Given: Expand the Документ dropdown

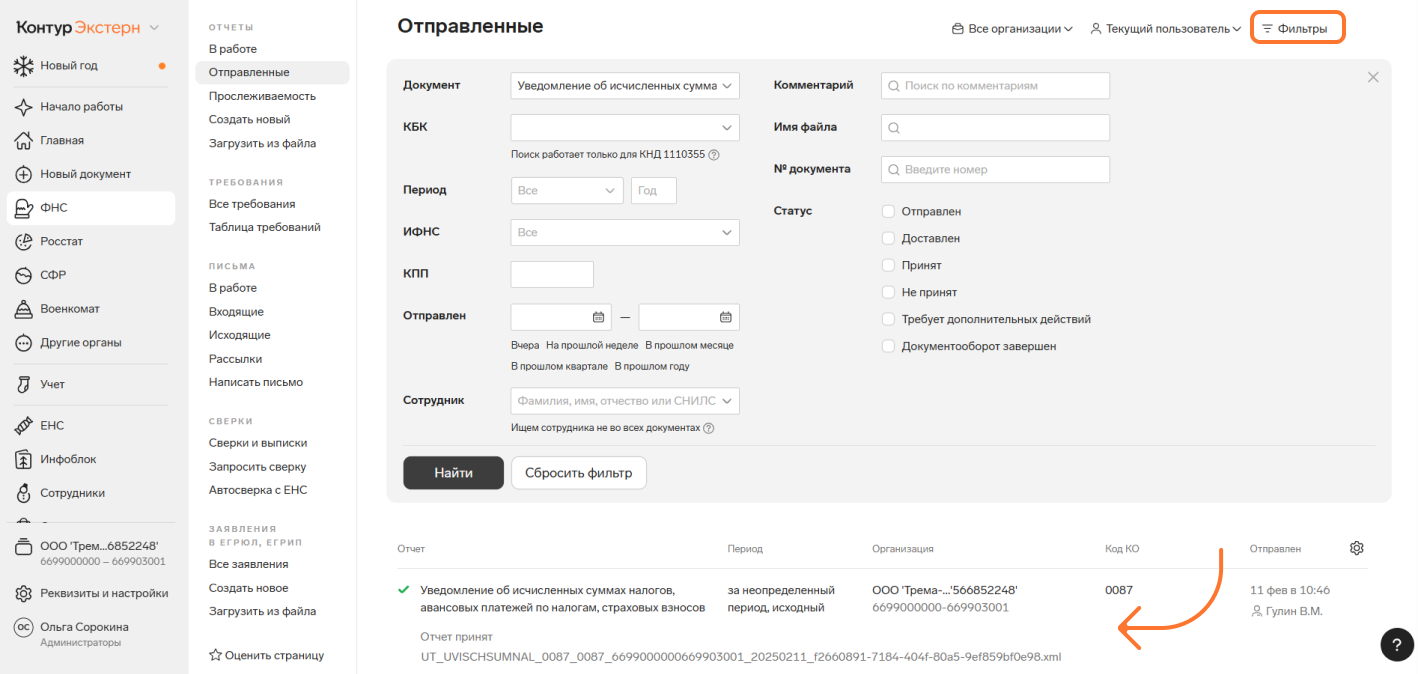Looking at the screenshot, I should click(624, 86).
